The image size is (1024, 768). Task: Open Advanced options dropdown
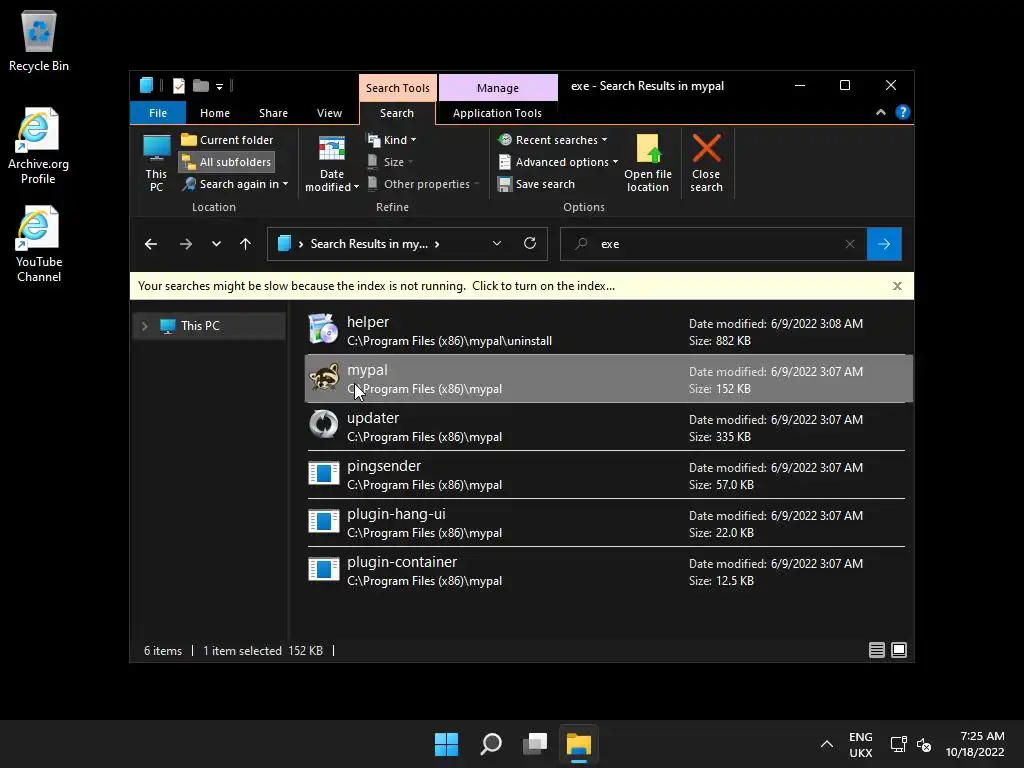pos(558,162)
